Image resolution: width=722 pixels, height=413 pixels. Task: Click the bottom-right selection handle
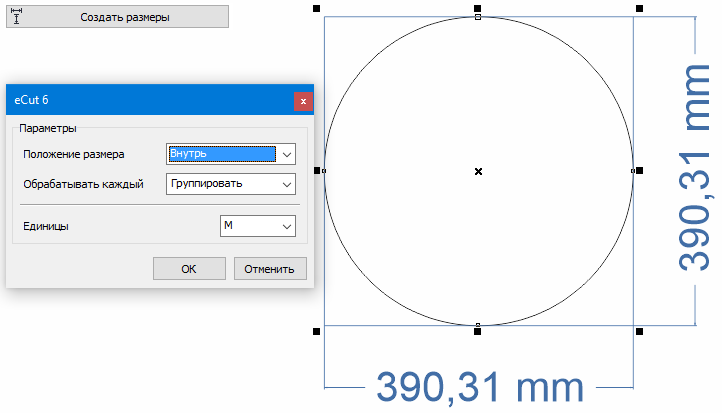pos(639,331)
